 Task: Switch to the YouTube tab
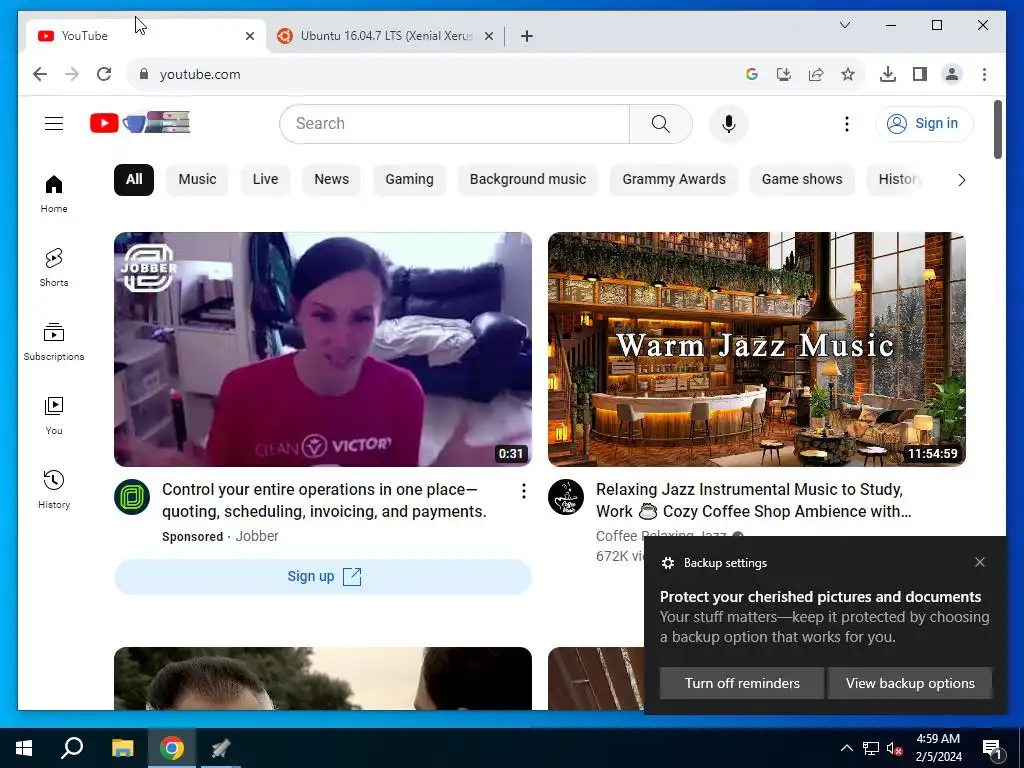145,36
